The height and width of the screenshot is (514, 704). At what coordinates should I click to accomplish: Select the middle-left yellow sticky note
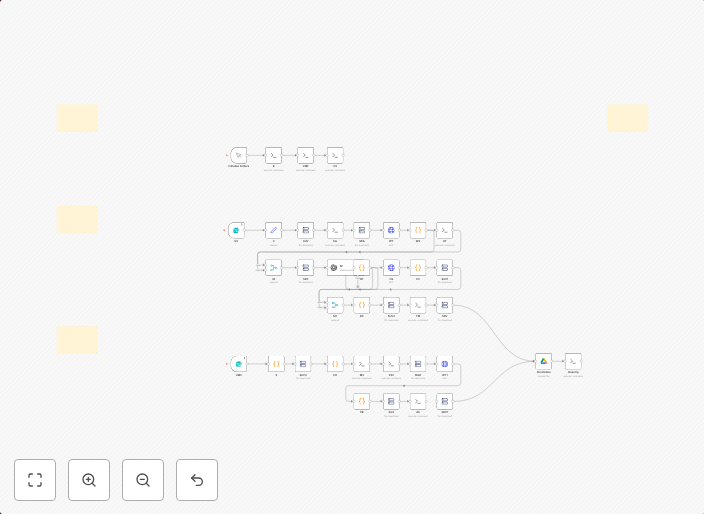click(77, 220)
